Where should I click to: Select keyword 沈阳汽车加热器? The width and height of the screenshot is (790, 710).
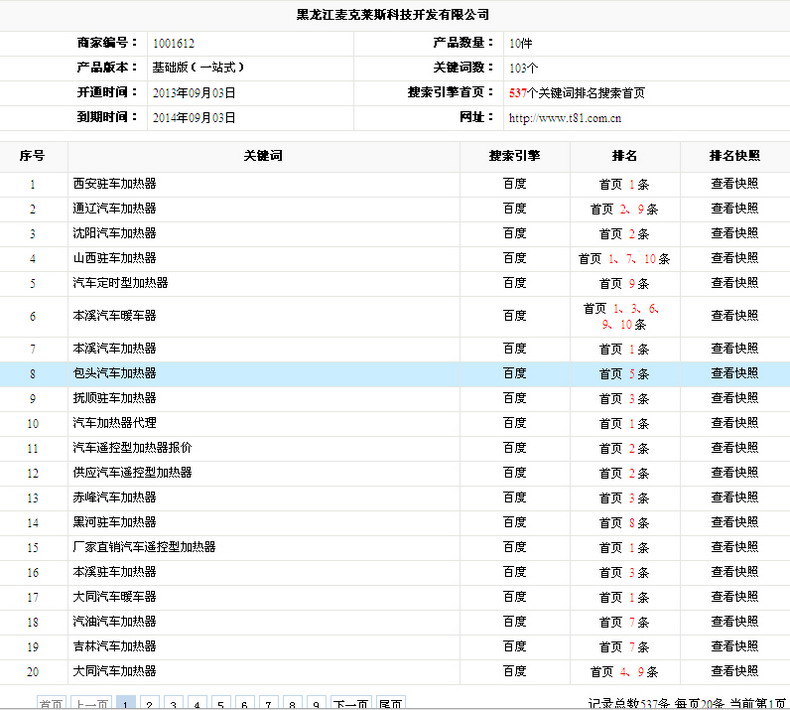coord(114,233)
